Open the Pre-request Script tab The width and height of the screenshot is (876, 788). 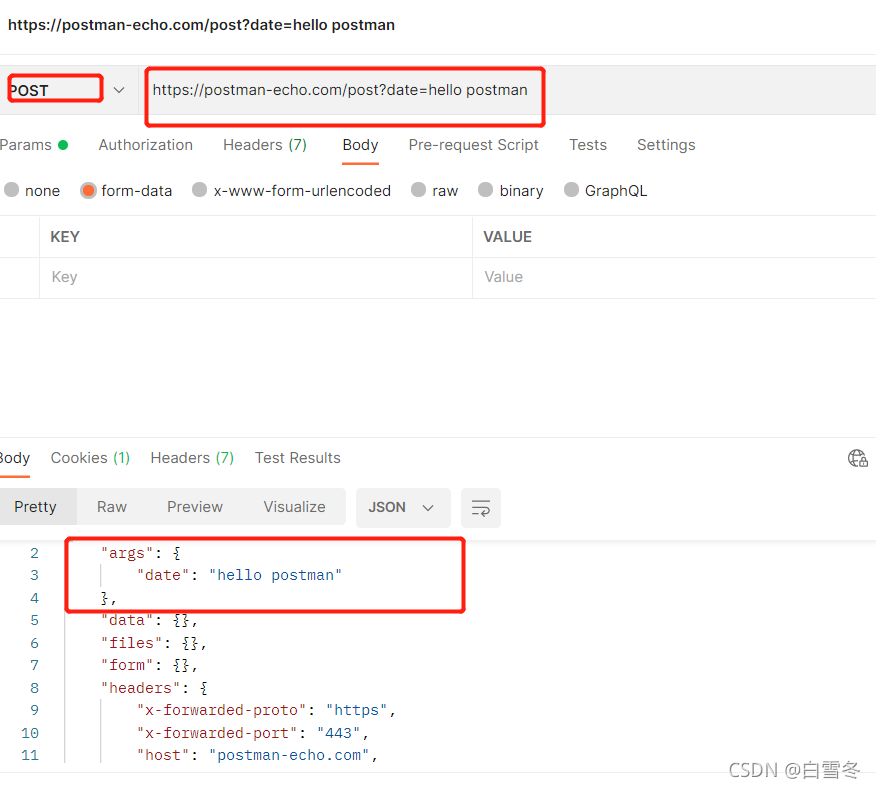(x=473, y=145)
